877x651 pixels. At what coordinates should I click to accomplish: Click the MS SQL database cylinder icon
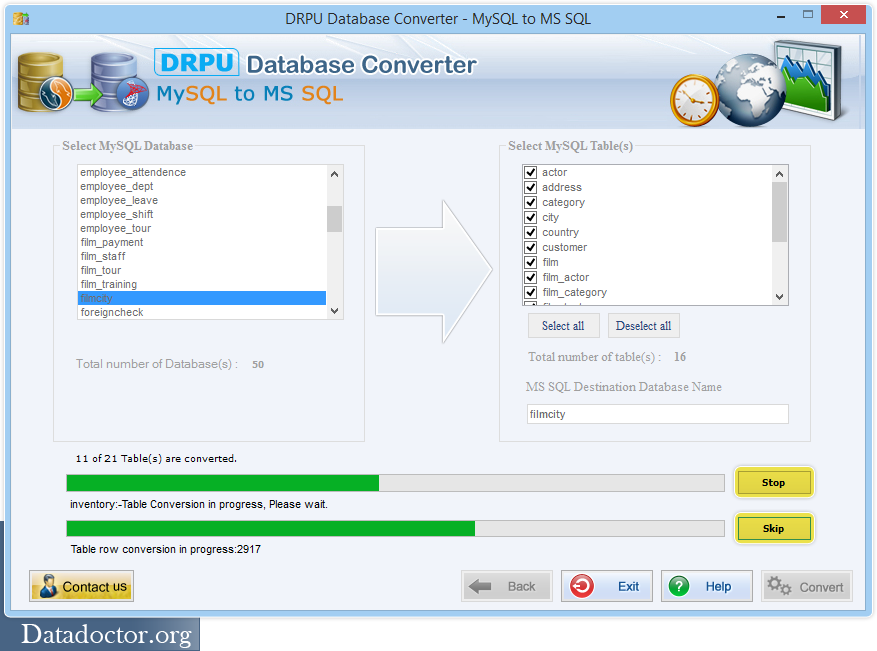(119, 82)
